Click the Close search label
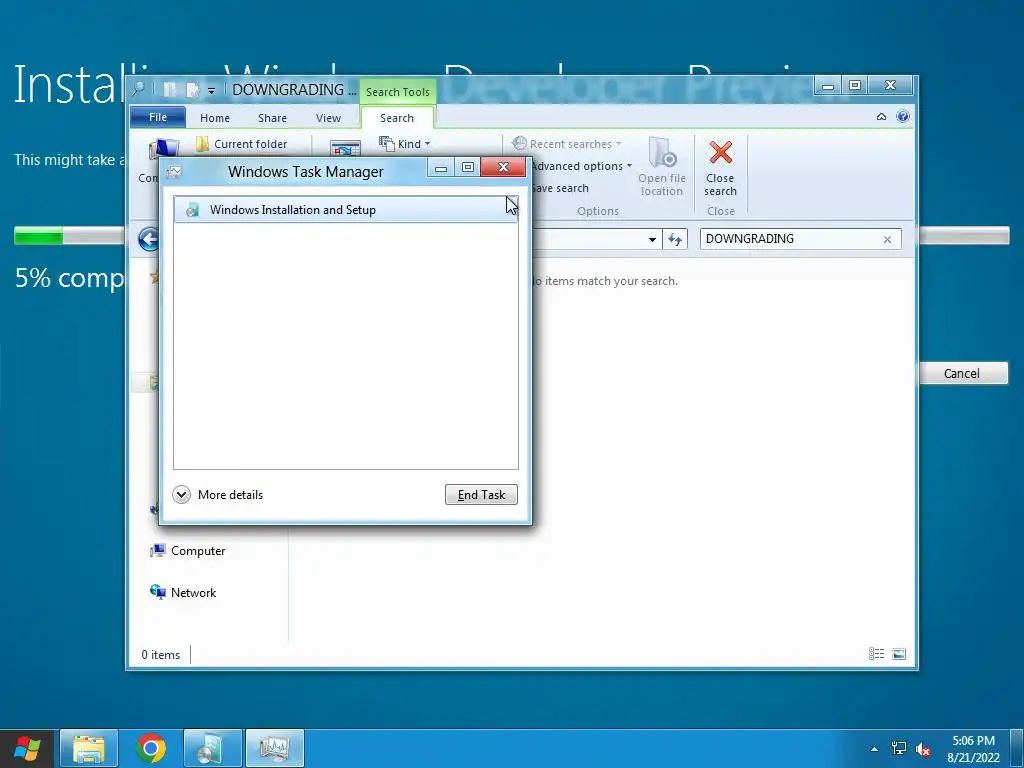This screenshot has width=1024, height=768. (x=720, y=185)
